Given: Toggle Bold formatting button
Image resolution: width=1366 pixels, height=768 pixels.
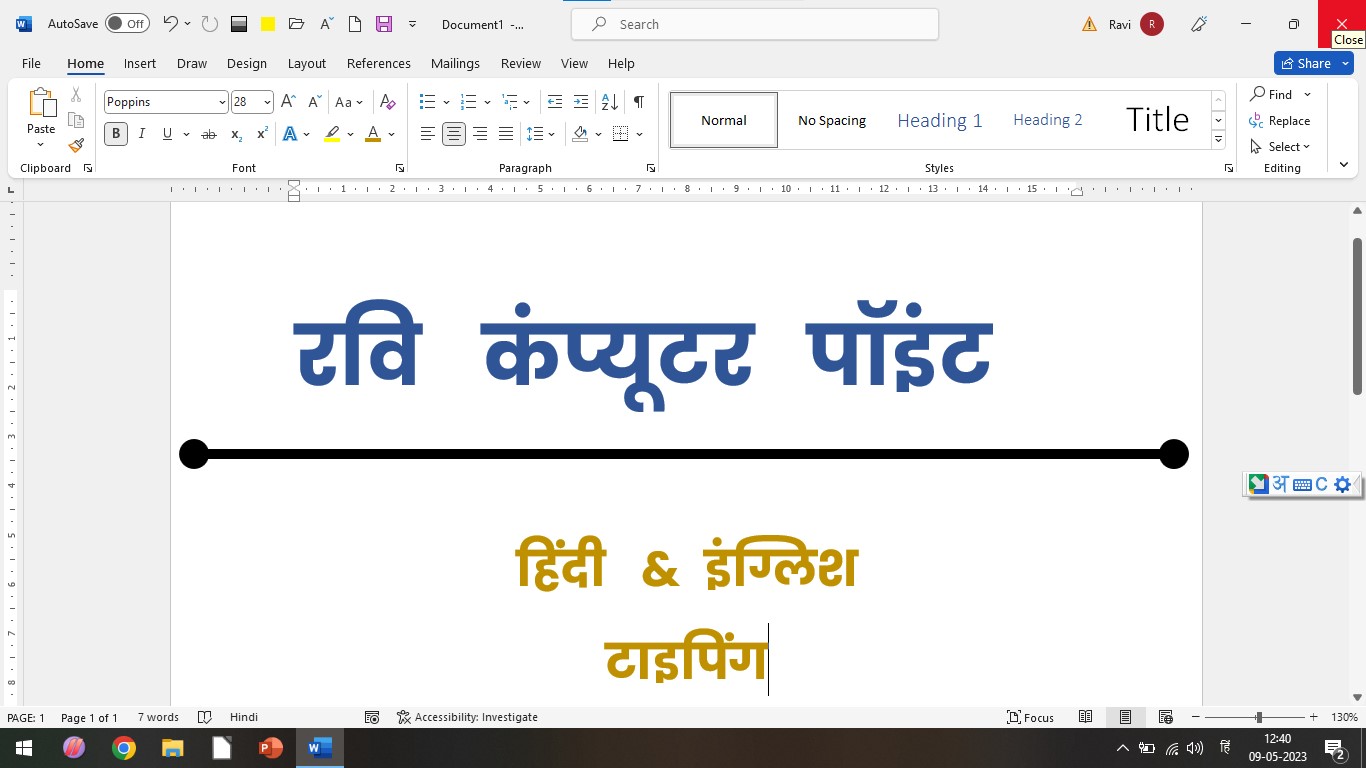Looking at the screenshot, I should point(116,134).
